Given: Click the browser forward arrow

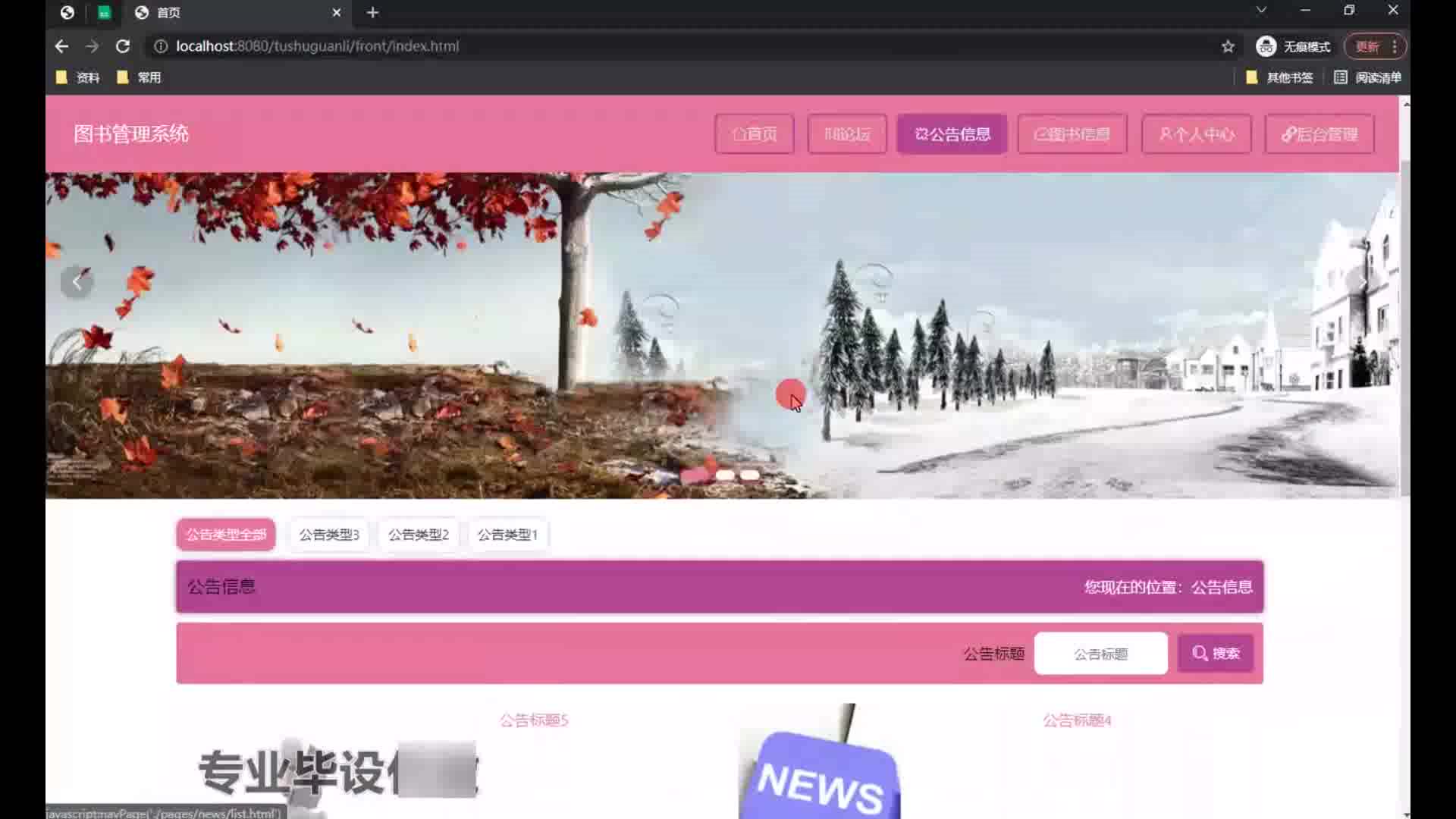Looking at the screenshot, I should coord(92,46).
